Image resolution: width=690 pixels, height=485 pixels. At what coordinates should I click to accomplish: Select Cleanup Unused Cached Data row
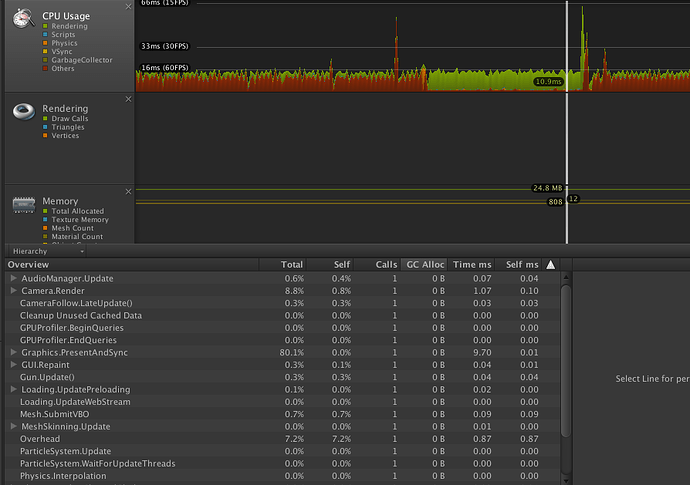tap(283, 315)
